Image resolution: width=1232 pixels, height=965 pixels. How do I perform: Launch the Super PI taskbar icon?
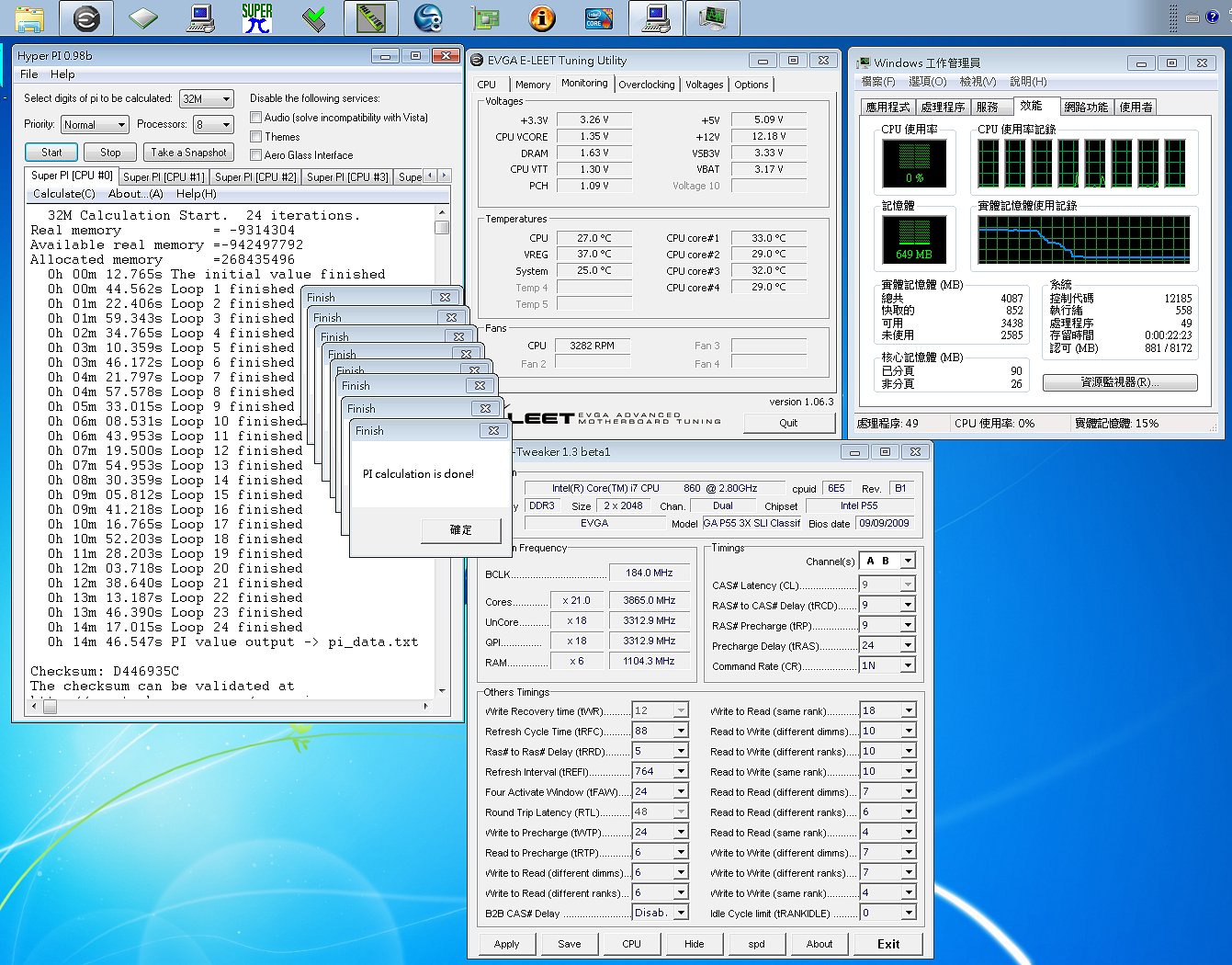coord(257,17)
